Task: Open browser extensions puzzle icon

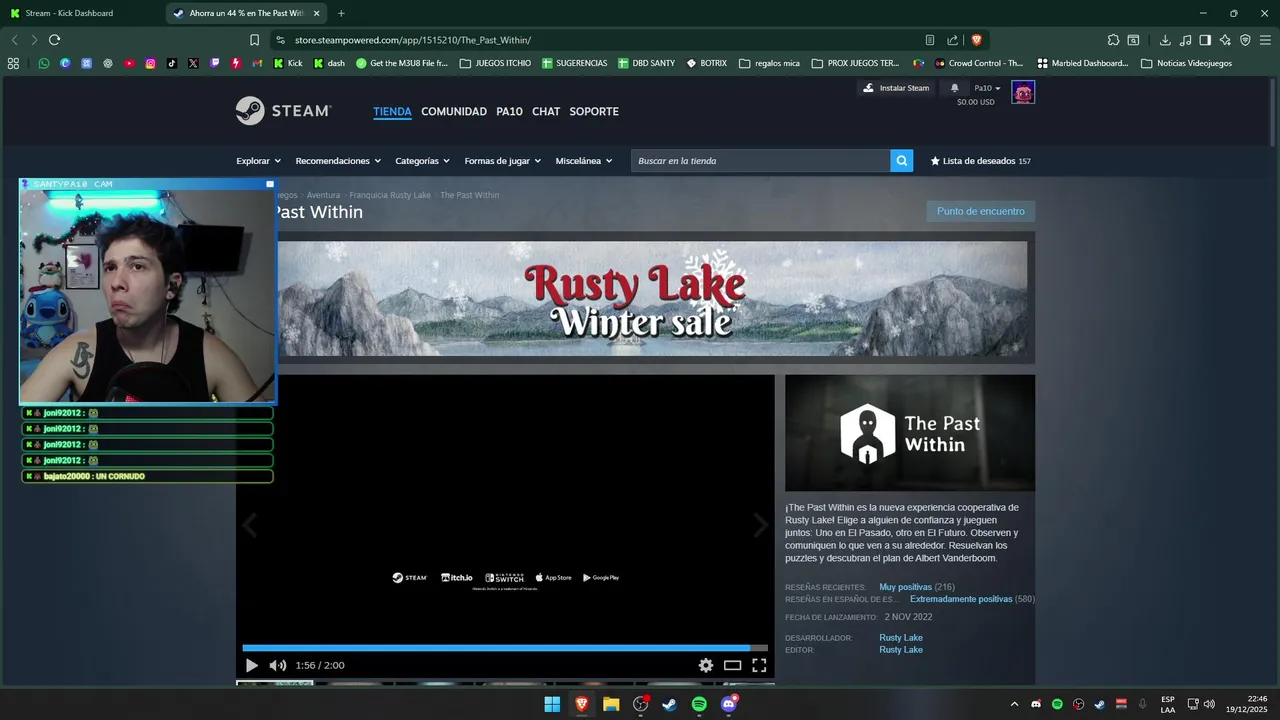Action: 1113,40
